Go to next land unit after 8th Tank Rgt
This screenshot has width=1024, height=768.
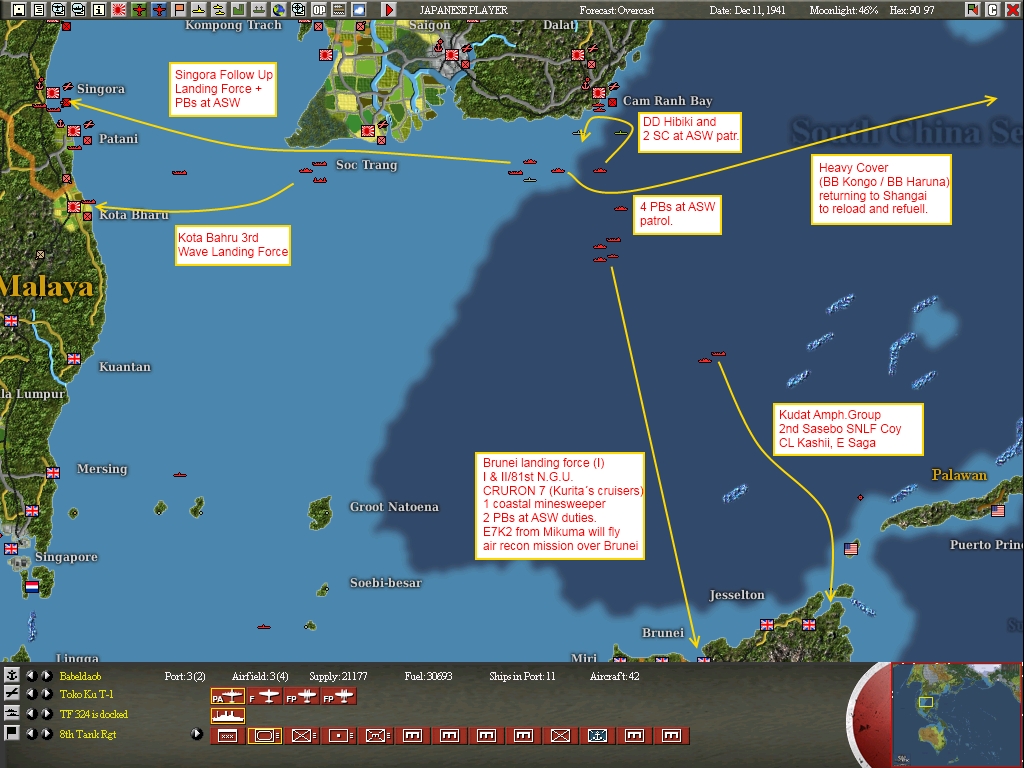pyautogui.click(x=46, y=733)
